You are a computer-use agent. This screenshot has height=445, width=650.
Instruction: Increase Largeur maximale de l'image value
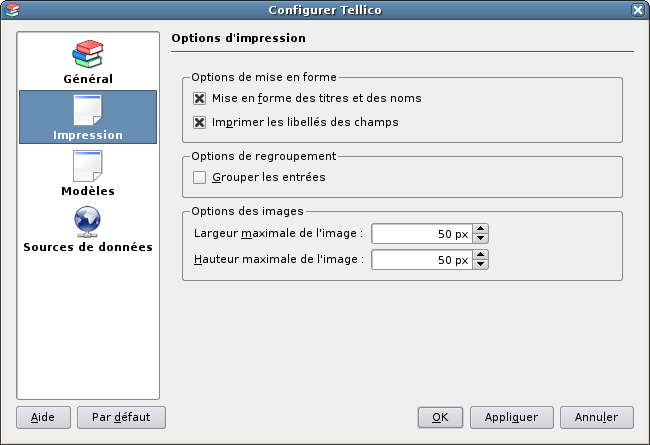pos(480,229)
